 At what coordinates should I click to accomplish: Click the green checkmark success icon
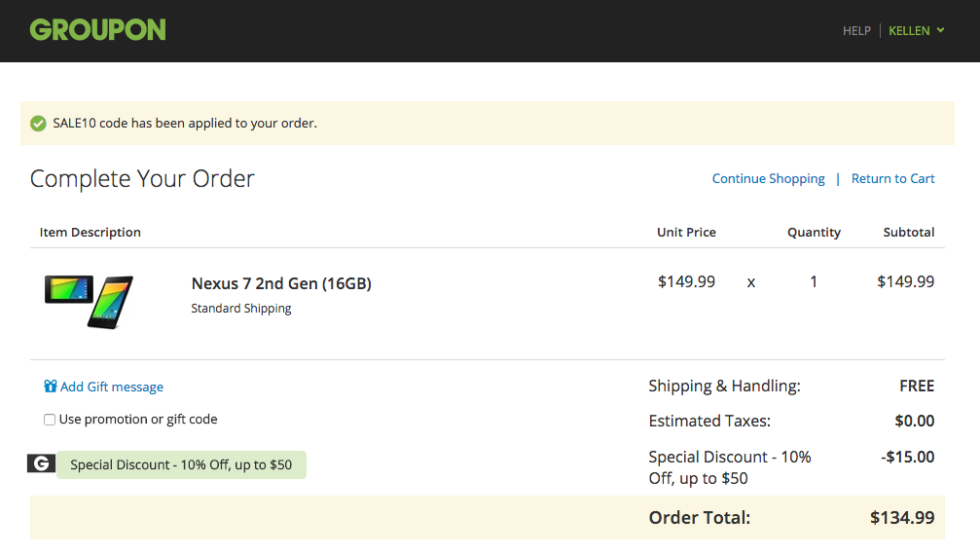[x=38, y=123]
